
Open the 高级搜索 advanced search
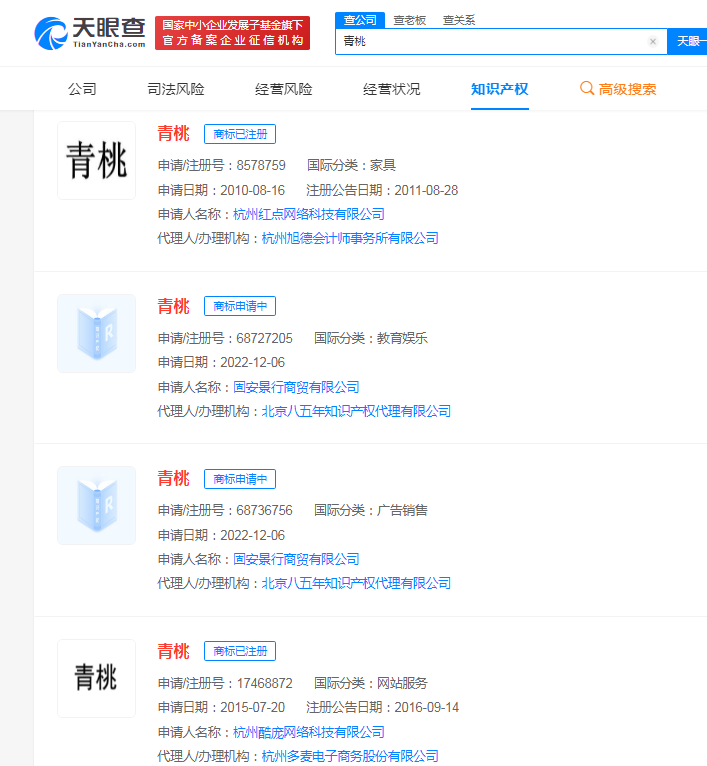coord(618,89)
